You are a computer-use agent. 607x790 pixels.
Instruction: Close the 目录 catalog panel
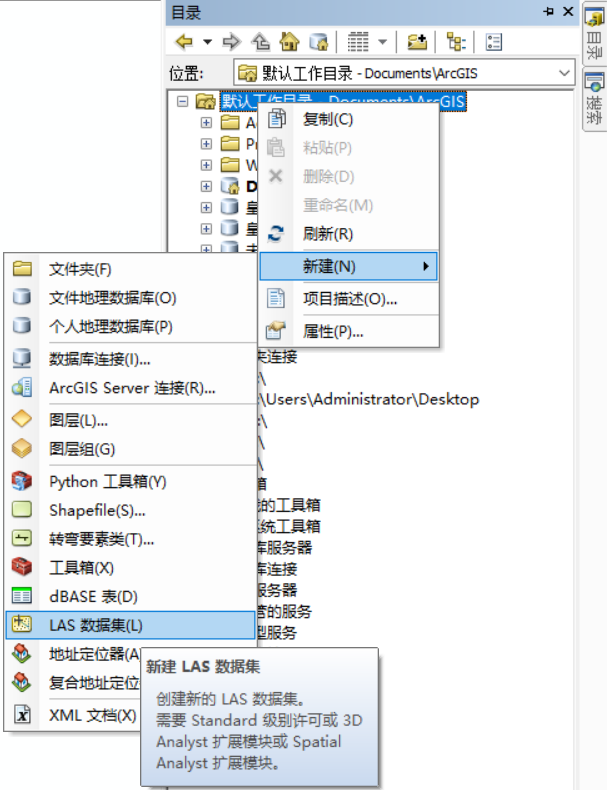click(568, 12)
